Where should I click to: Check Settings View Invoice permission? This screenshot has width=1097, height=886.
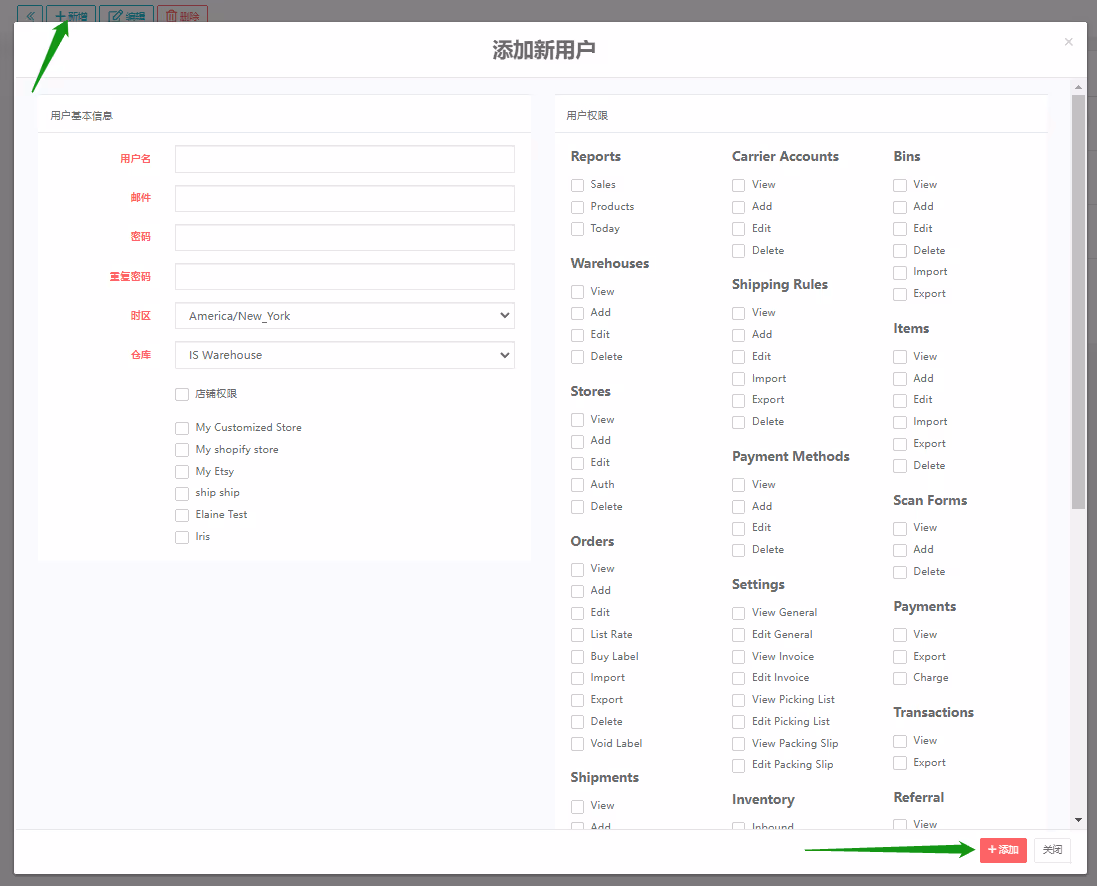[738, 656]
